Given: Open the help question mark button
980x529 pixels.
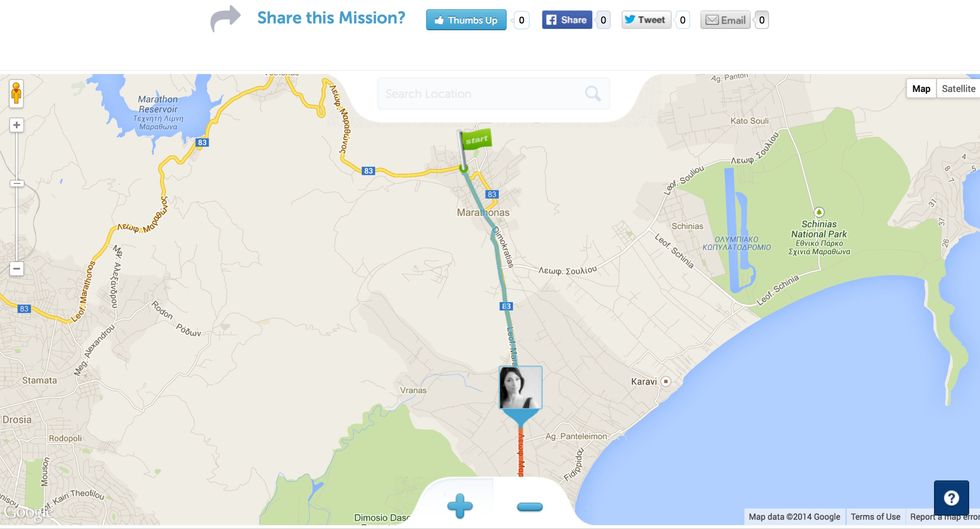Looking at the screenshot, I should tap(951, 498).
